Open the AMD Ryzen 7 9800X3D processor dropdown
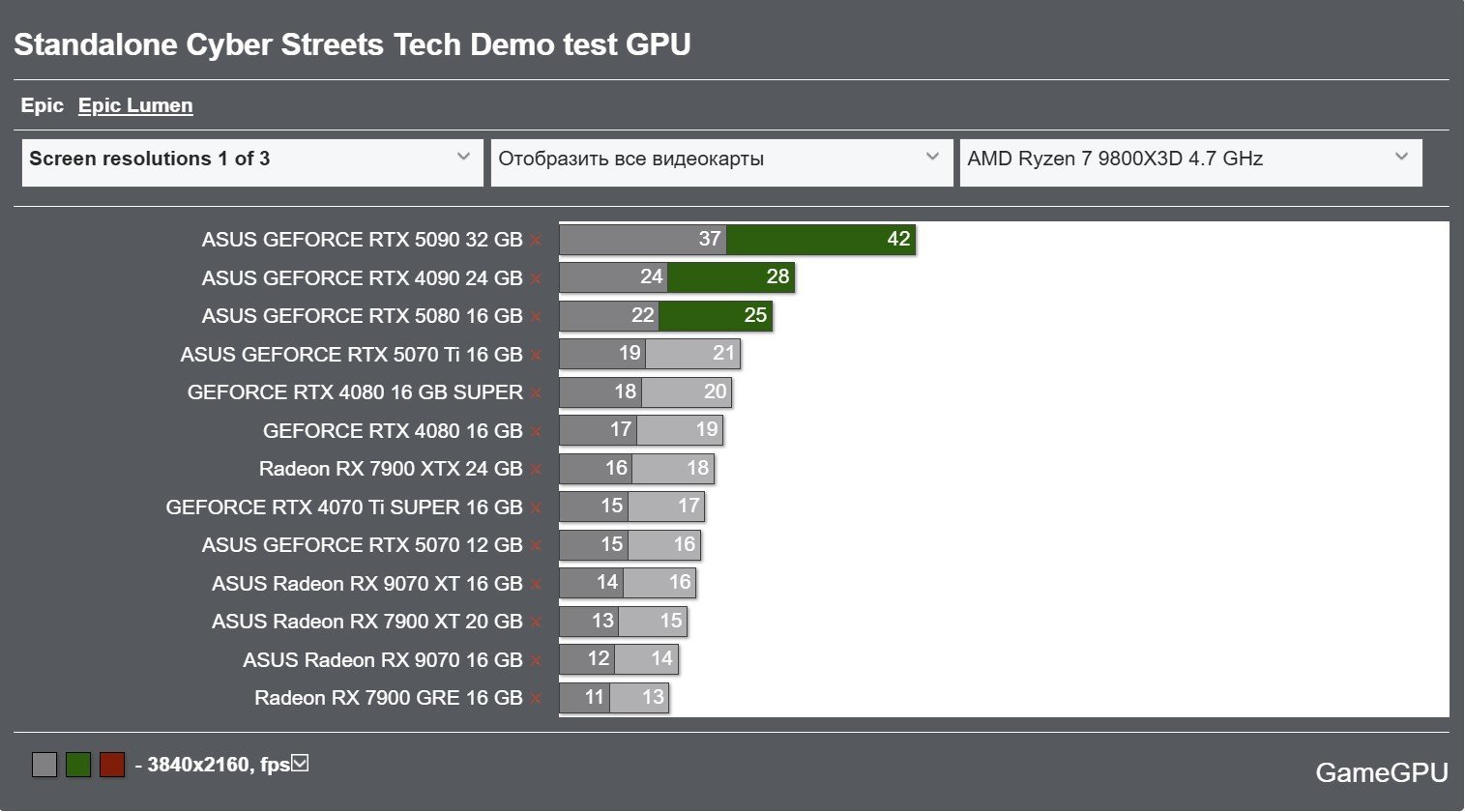 [1189, 159]
